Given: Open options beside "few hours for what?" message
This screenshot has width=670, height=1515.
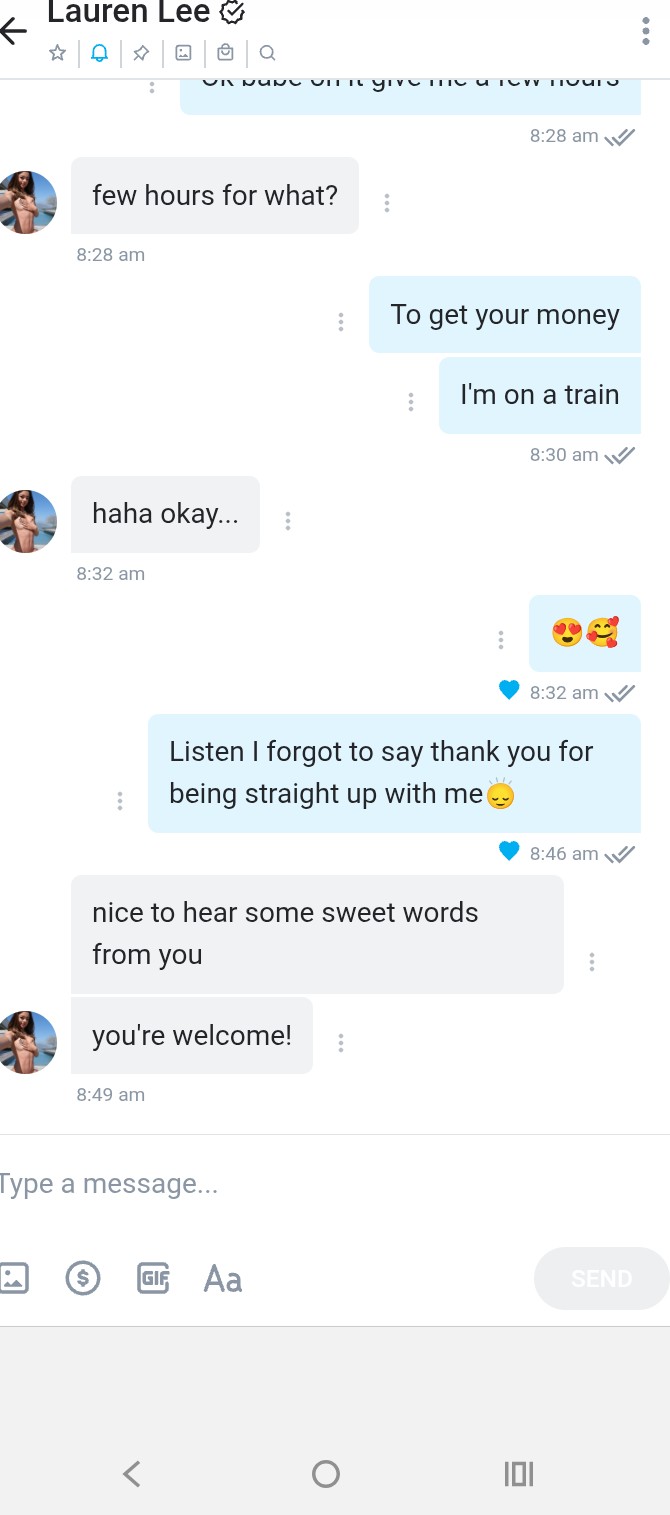Looking at the screenshot, I should click(x=387, y=202).
